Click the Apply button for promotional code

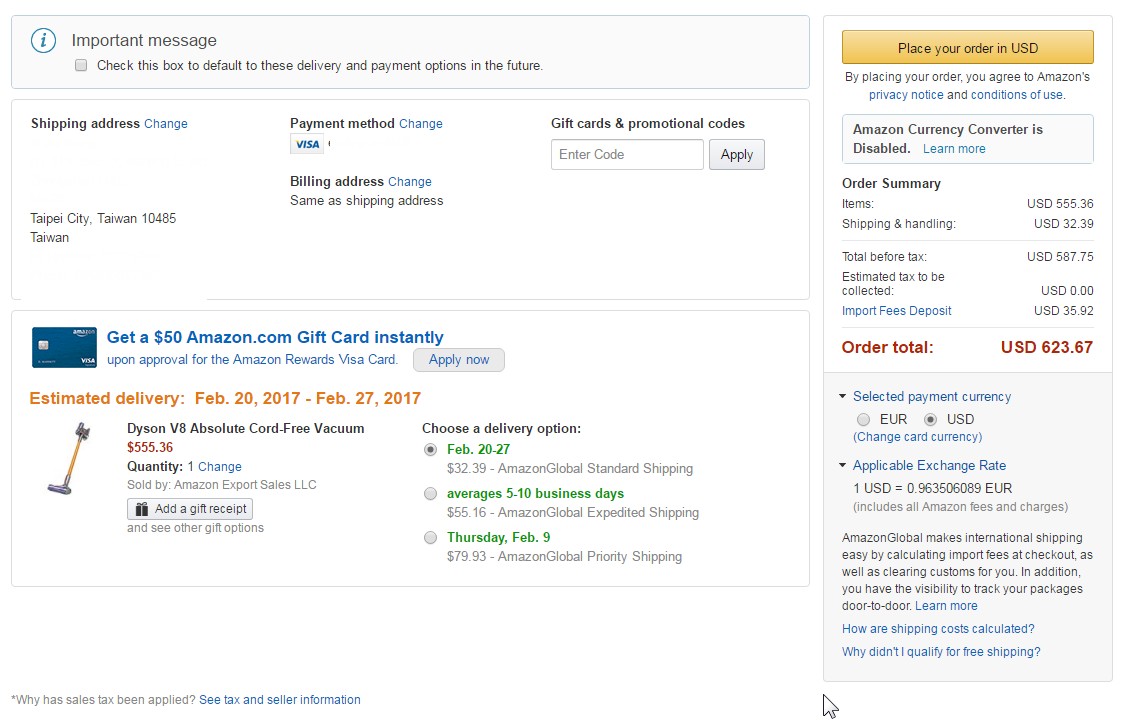click(x=736, y=155)
